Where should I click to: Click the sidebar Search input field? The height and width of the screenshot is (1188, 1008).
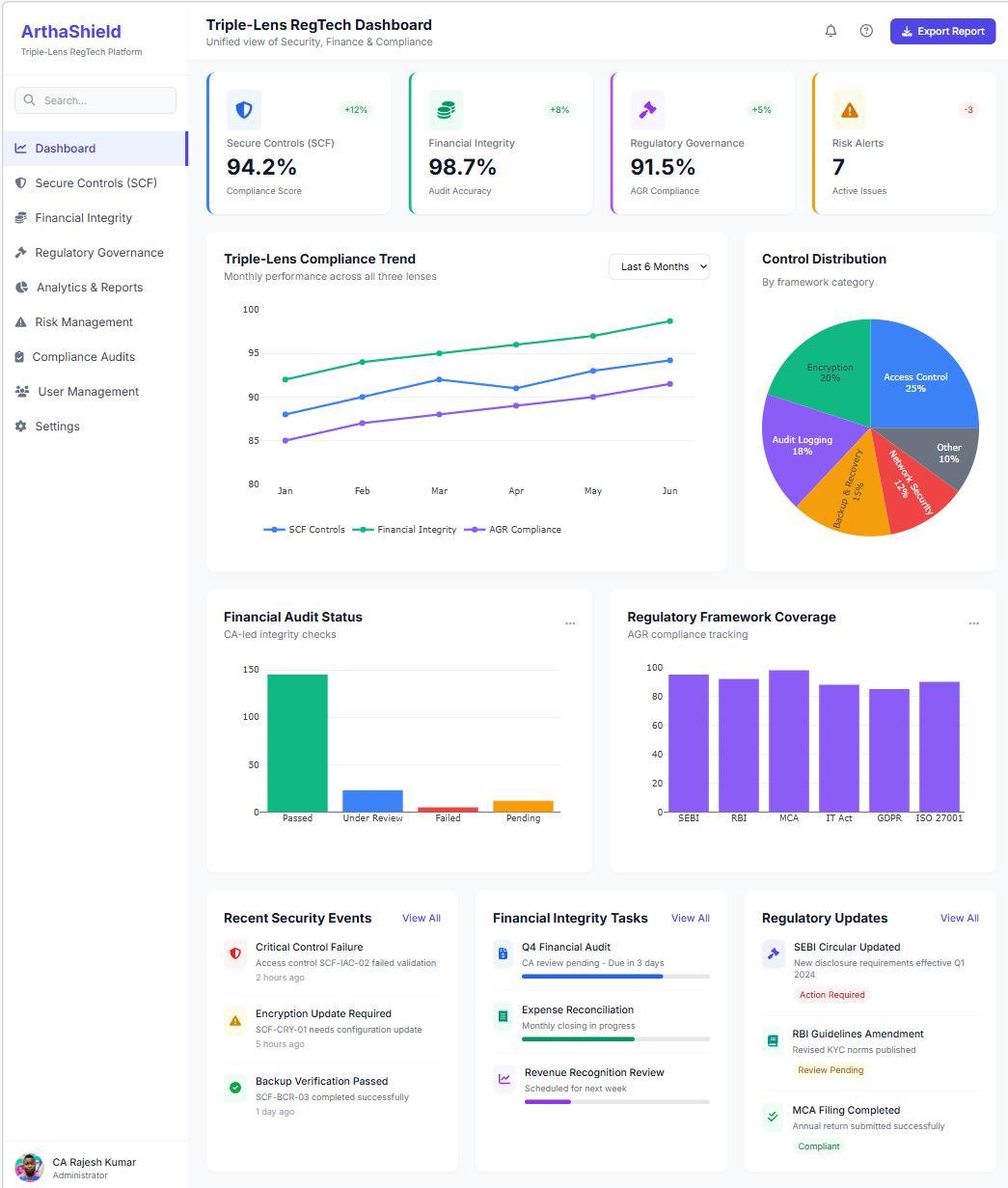click(x=95, y=100)
